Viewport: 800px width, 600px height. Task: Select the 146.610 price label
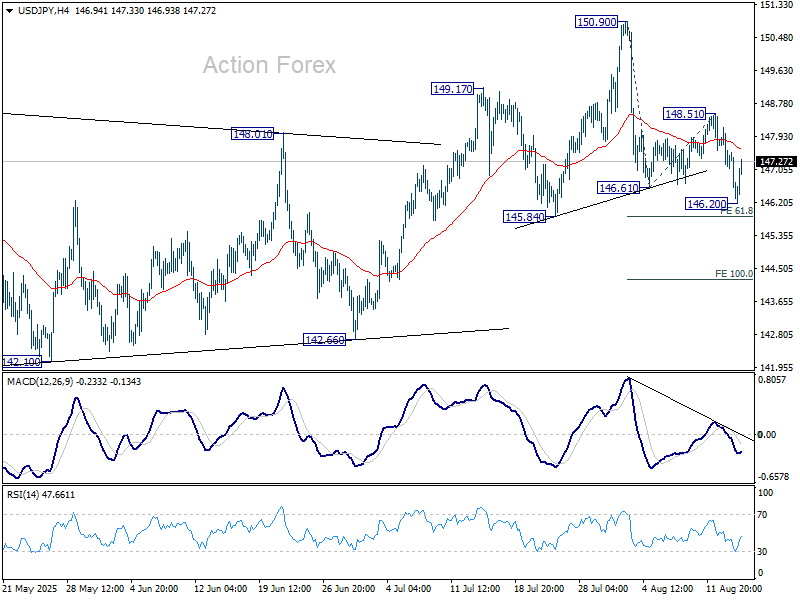[618, 188]
